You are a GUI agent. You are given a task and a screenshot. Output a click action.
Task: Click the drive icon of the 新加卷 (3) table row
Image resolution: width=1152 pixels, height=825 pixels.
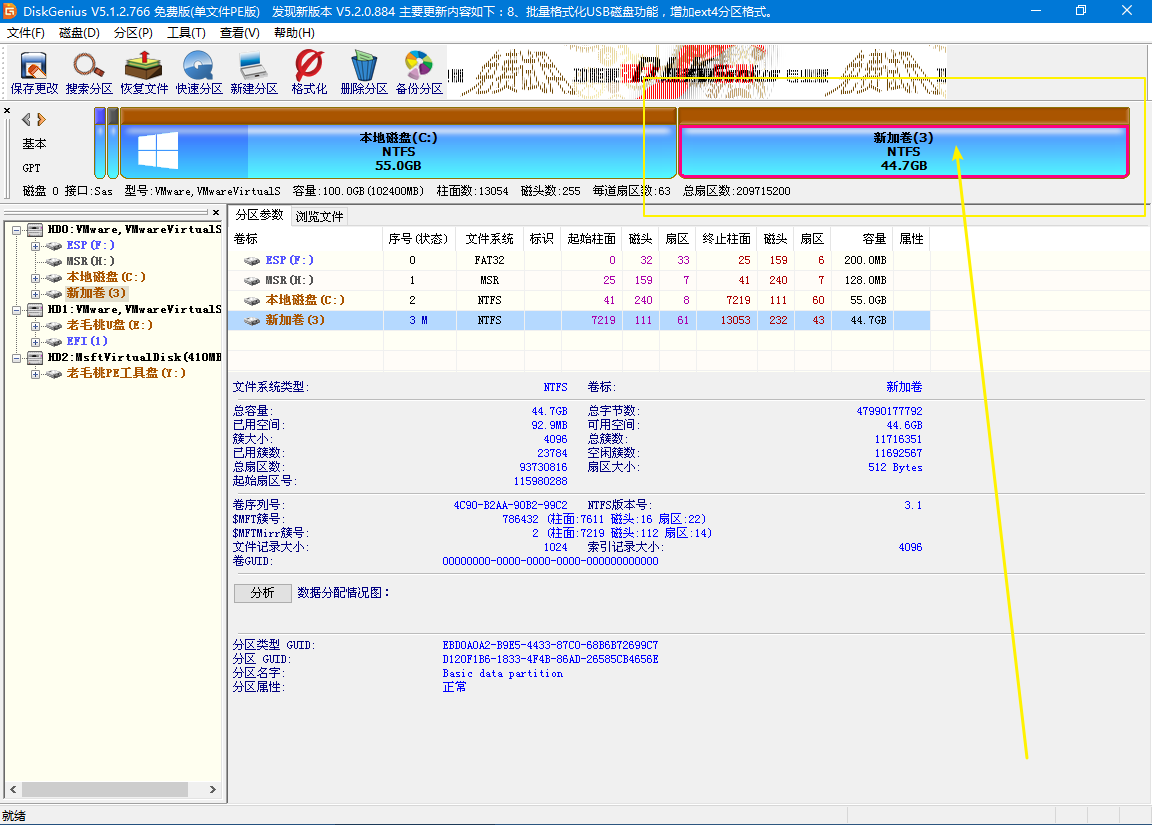click(252, 320)
